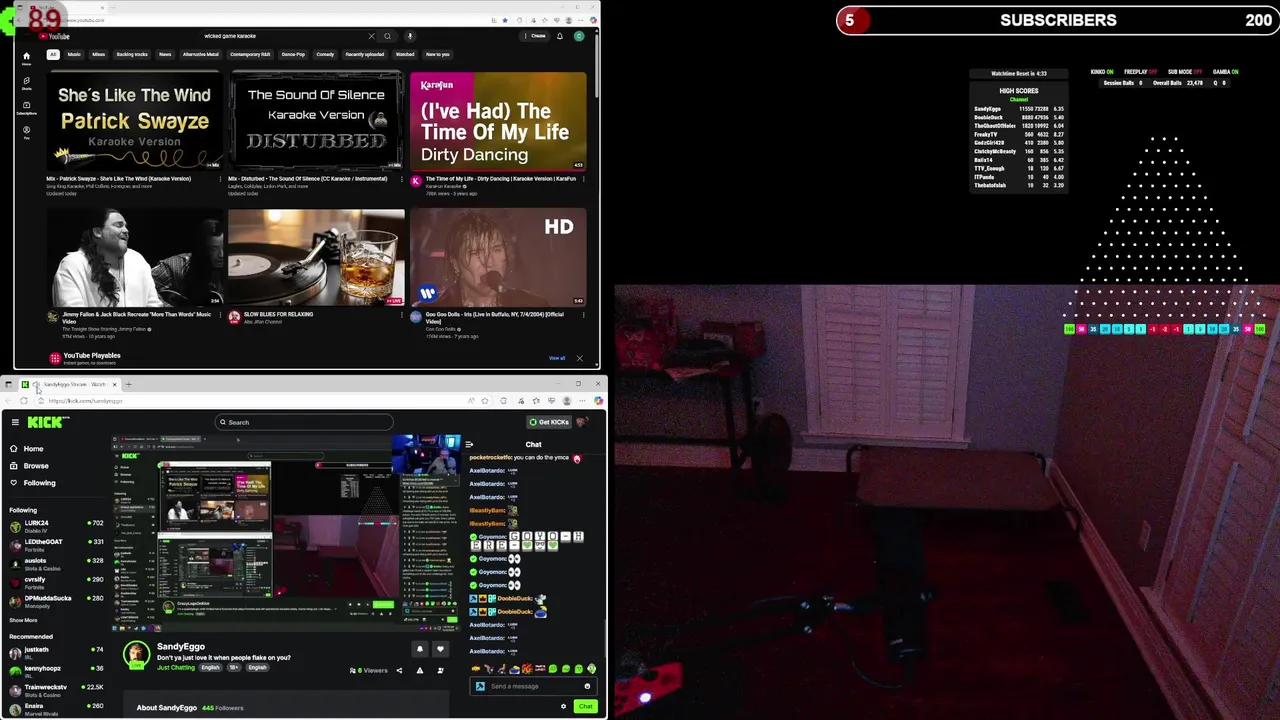Select the 'Music' filter chip
This screenshot has height=720, width=1280.
pos(74,54)
